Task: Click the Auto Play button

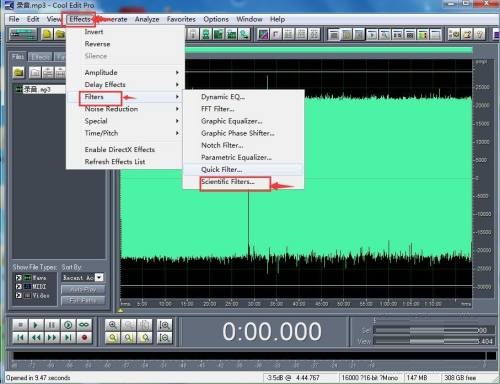Action: tap(83, 290)
